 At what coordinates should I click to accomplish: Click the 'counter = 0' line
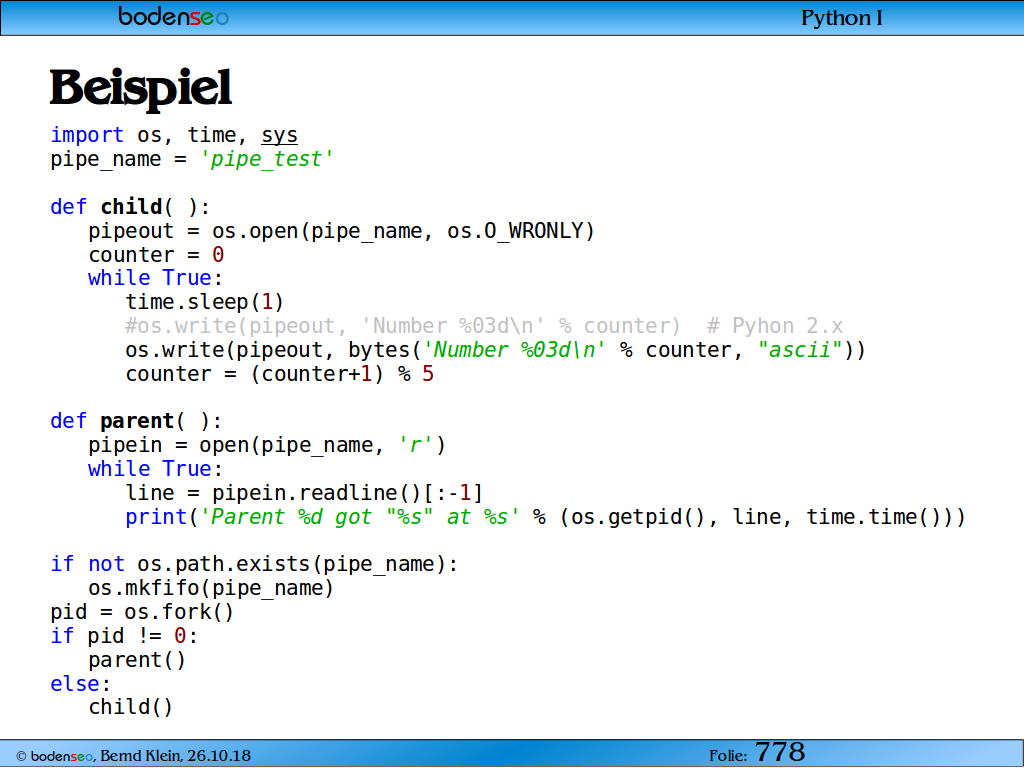pos(156,255)
